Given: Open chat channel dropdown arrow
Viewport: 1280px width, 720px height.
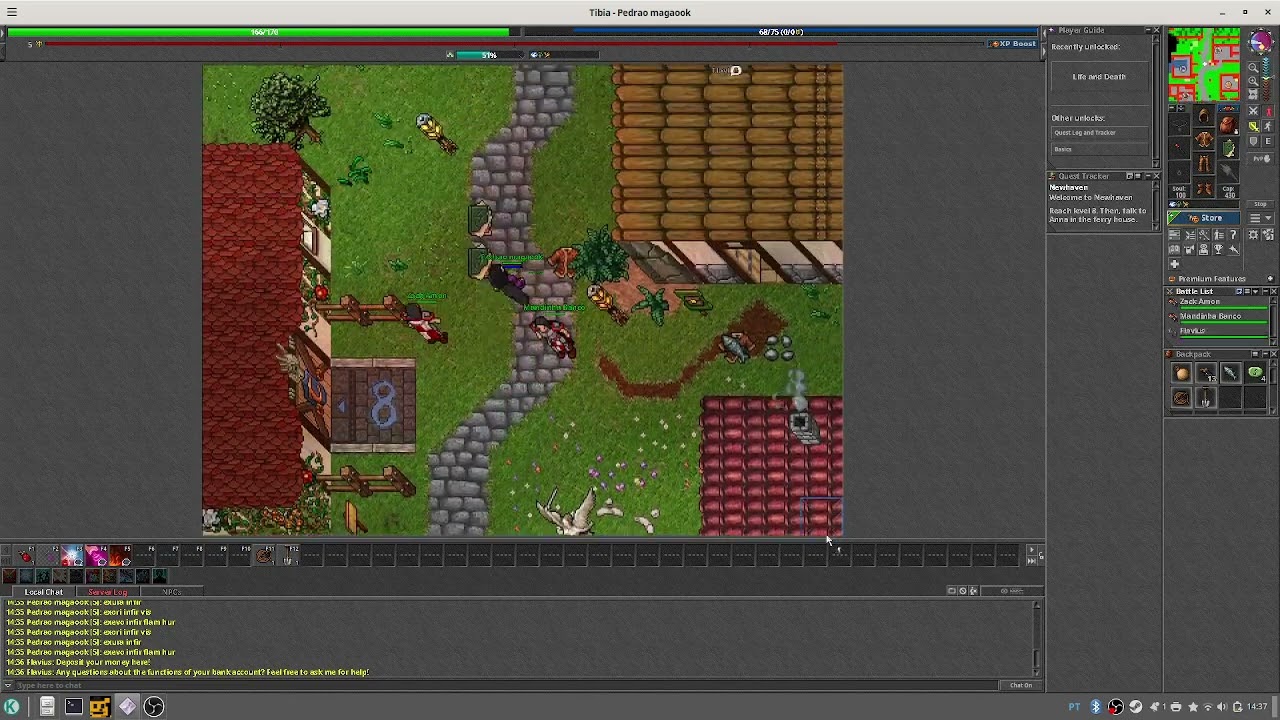Looking at the screenshot, I should pos(7,685).
